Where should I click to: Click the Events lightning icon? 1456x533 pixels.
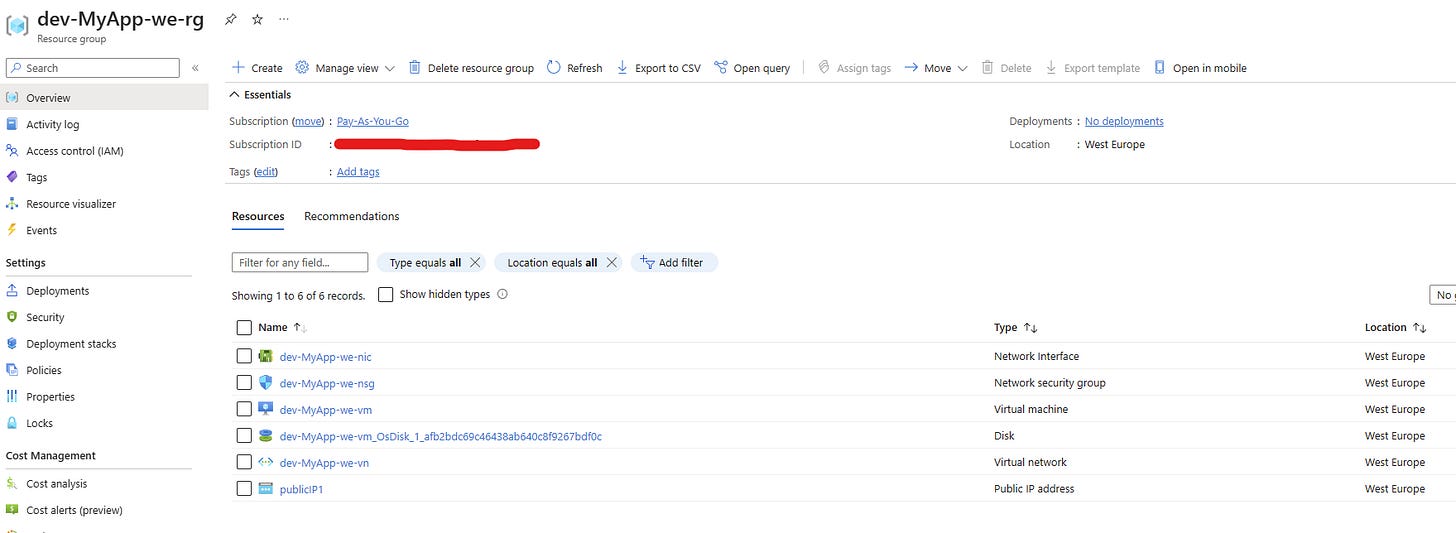[12, 230]
